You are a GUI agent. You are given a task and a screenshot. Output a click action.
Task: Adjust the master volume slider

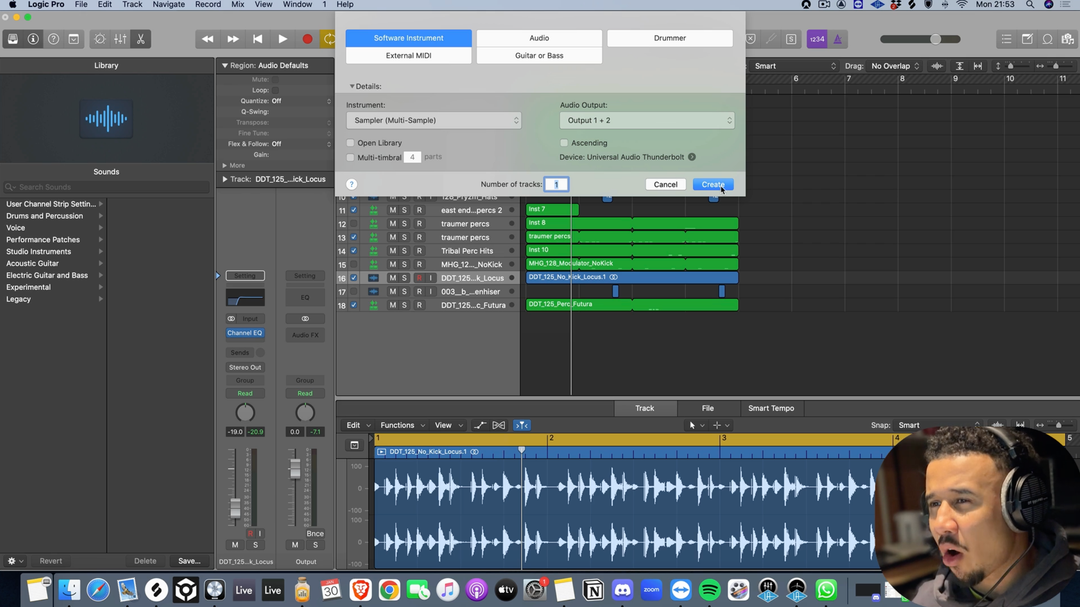point(935,39)
